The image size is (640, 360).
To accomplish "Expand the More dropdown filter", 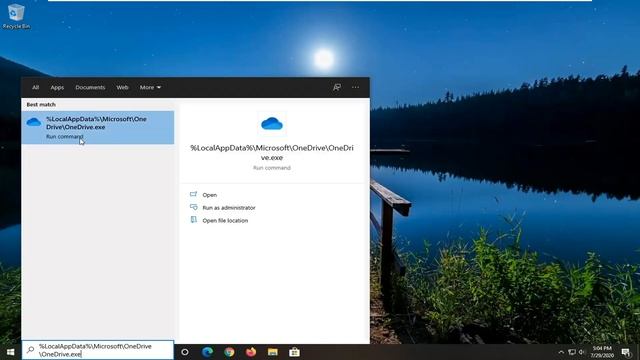I will 150,87.
